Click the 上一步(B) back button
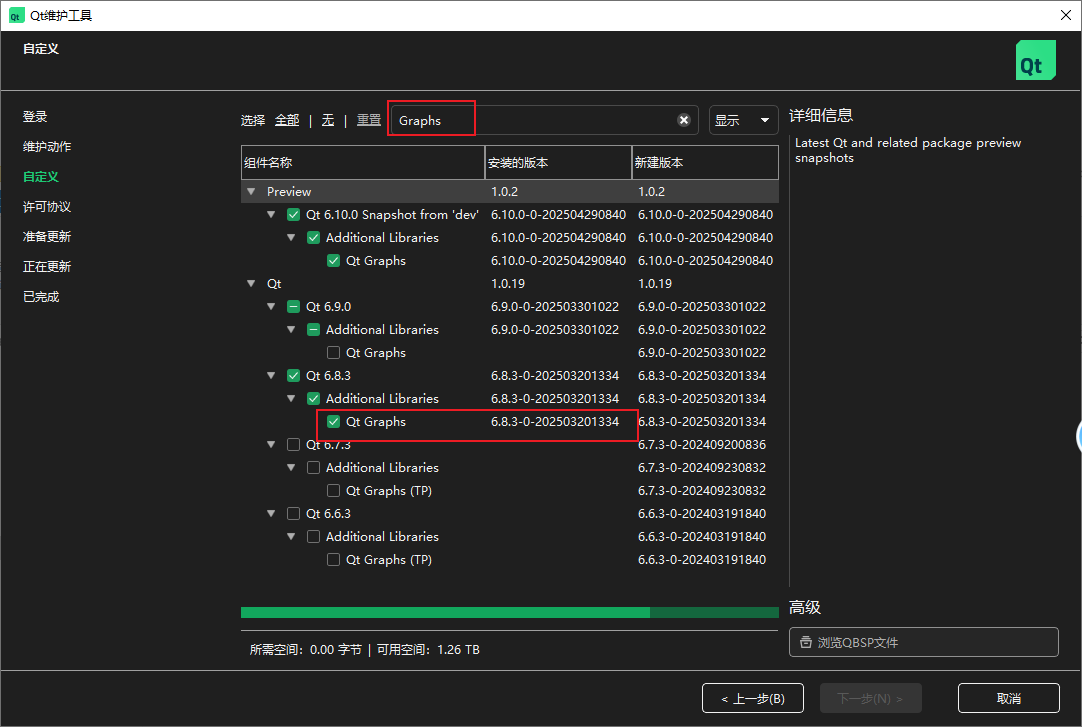The height and width of the screenshot is (727, 1082). 751,698
